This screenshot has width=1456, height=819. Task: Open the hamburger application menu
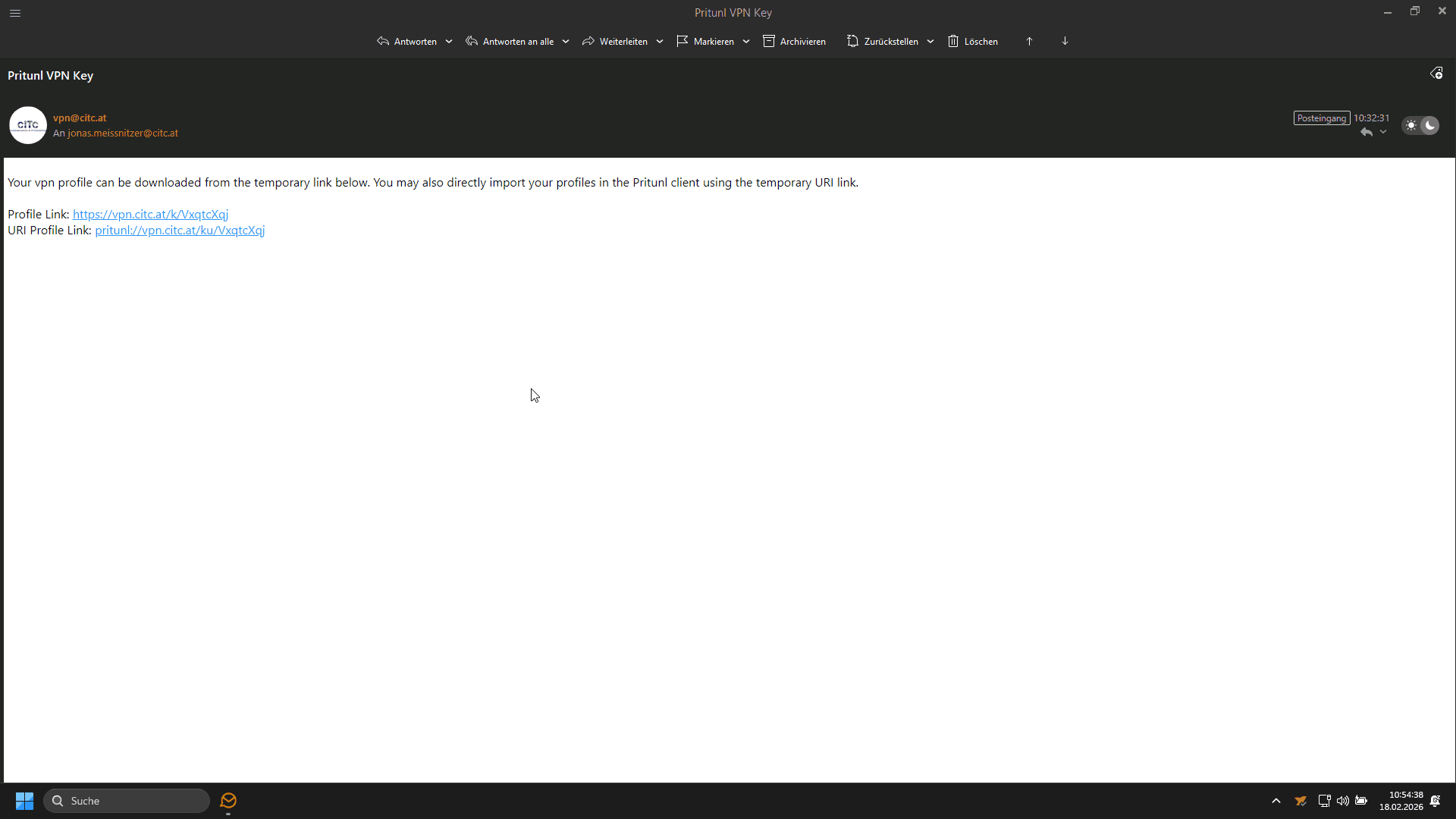(14, 13)
